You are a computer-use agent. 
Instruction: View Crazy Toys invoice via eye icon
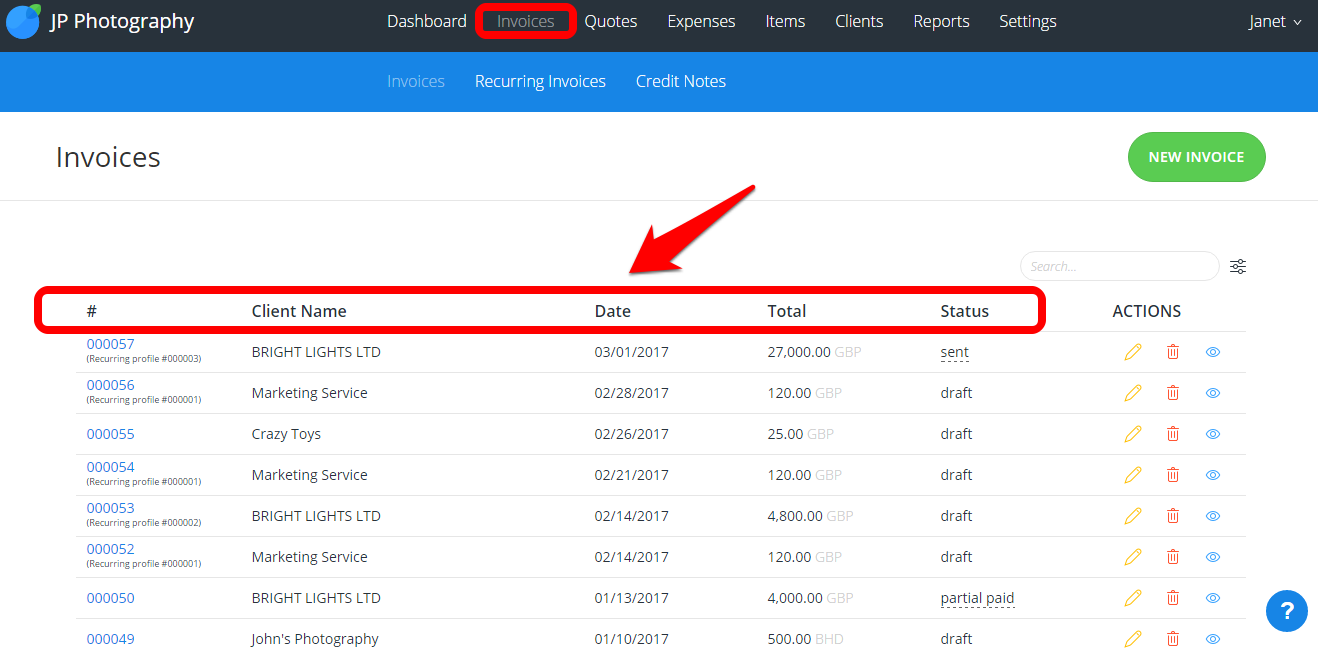pyautogui.click(x=1213, y=434)
